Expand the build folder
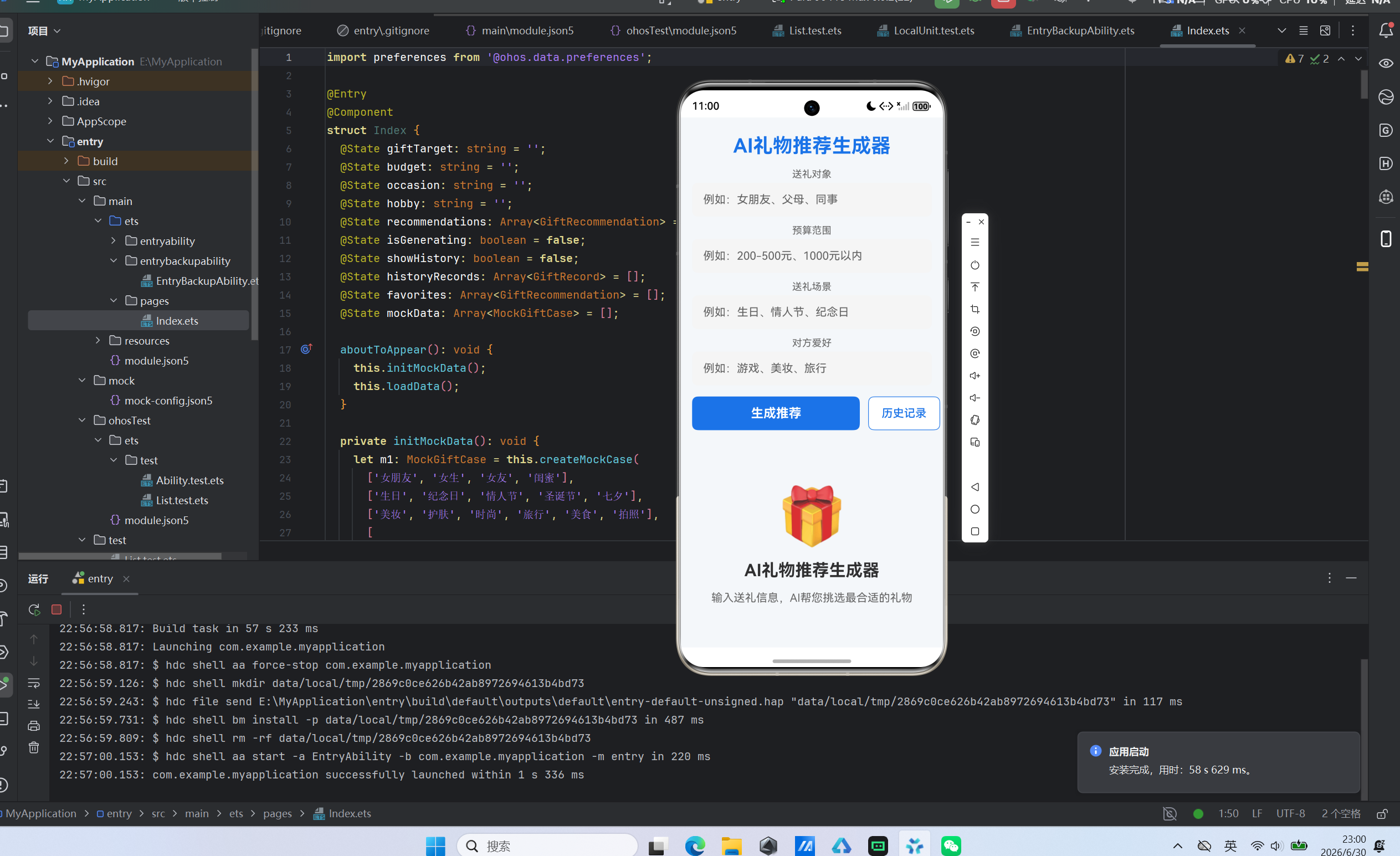This screenshot has width=1400, height=856. pos(66,161)
